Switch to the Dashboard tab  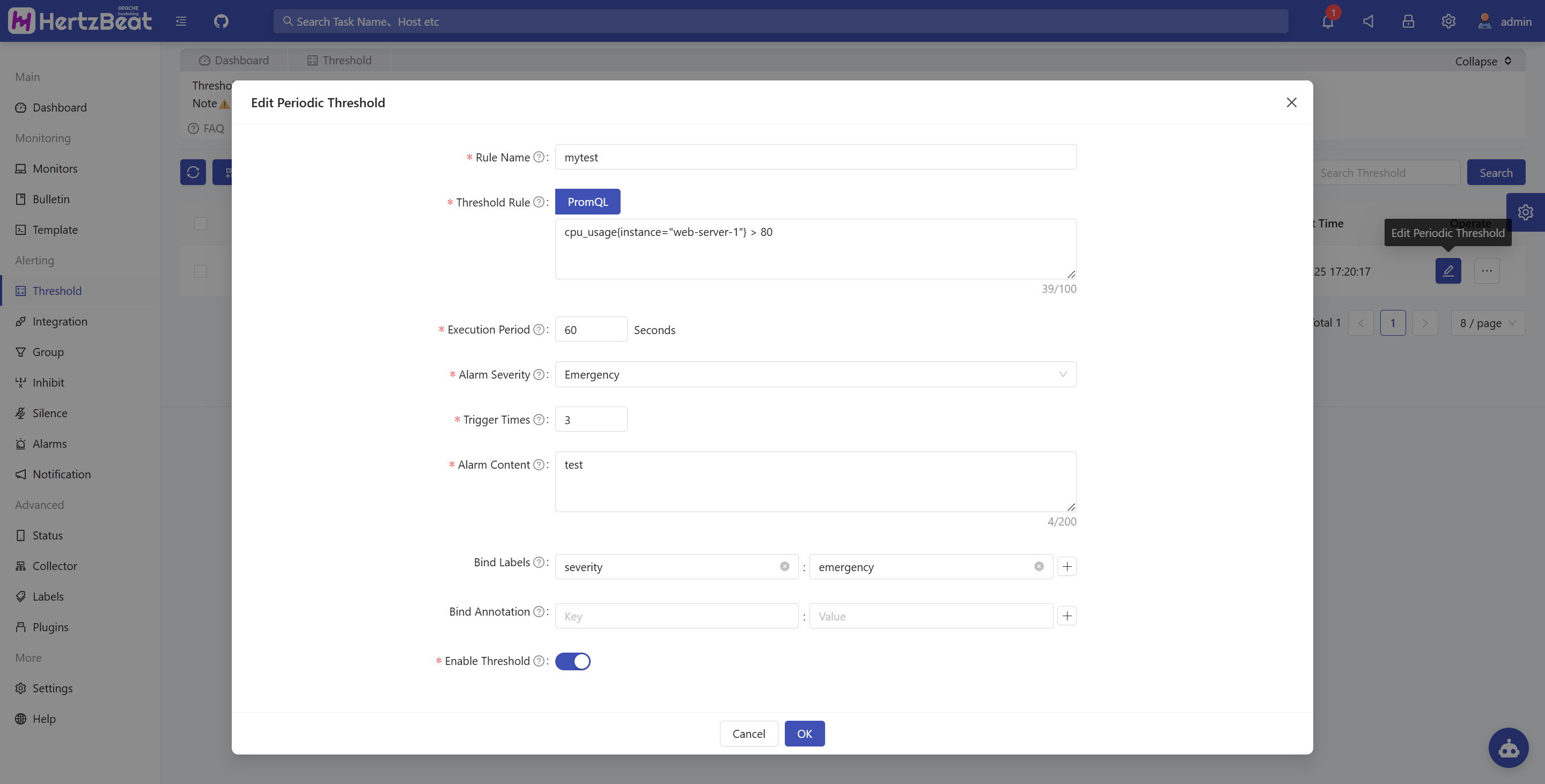(x=234, y=61)
